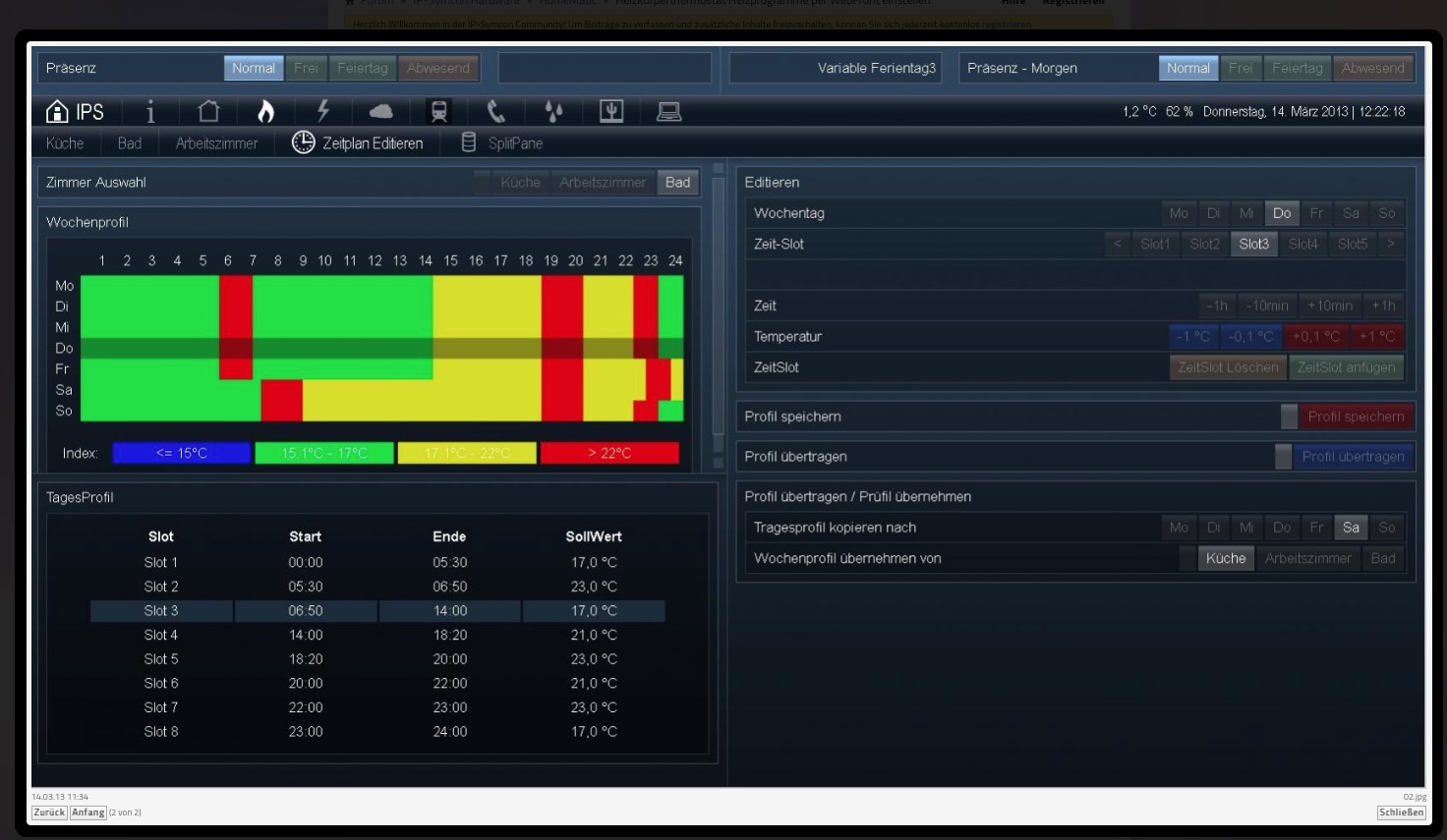Screen dimensions: 1447x840
Task: Click the red Profil speichern button
Action: point(1356,417)
